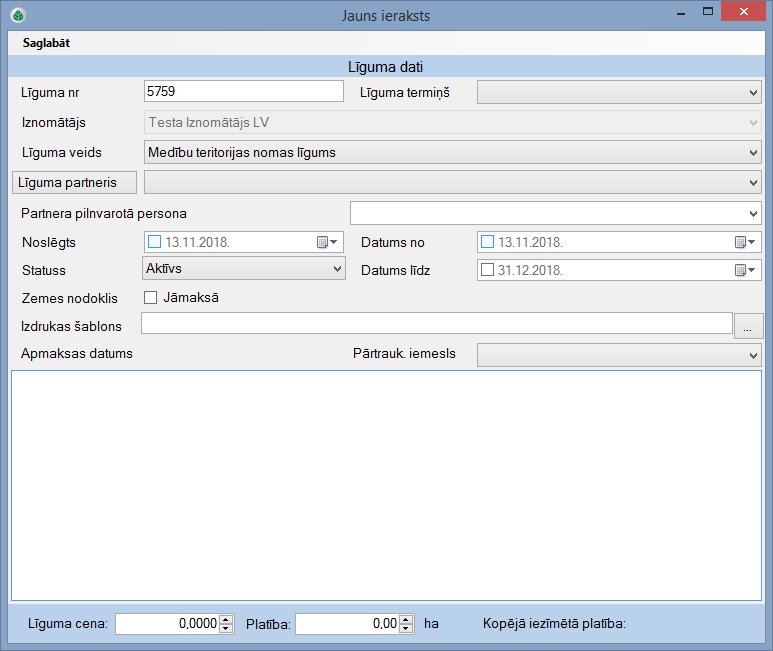Expand the Statuss dropdown showing Aktīvs

(244, 269)
